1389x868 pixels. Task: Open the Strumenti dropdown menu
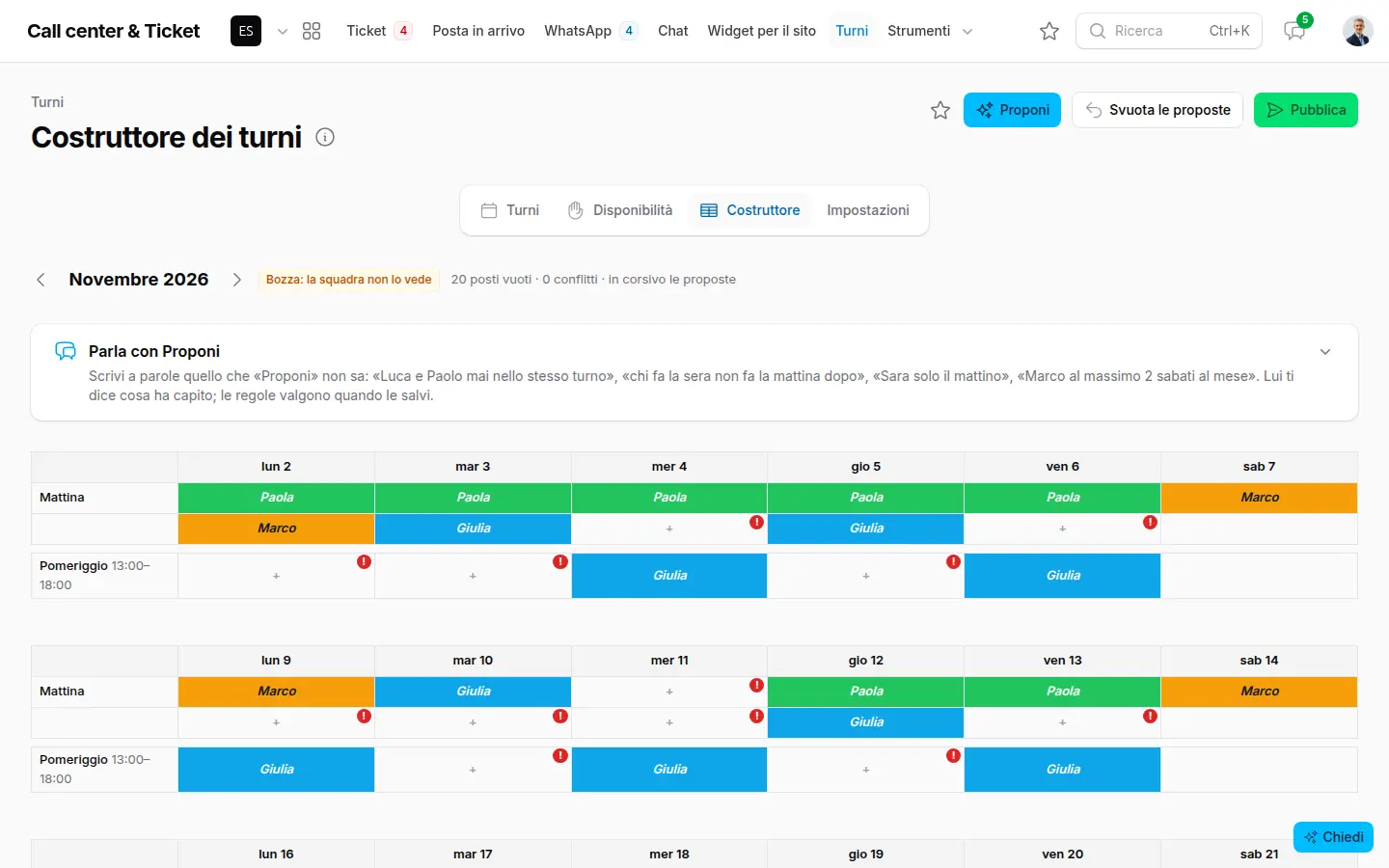tap(930, 31)
